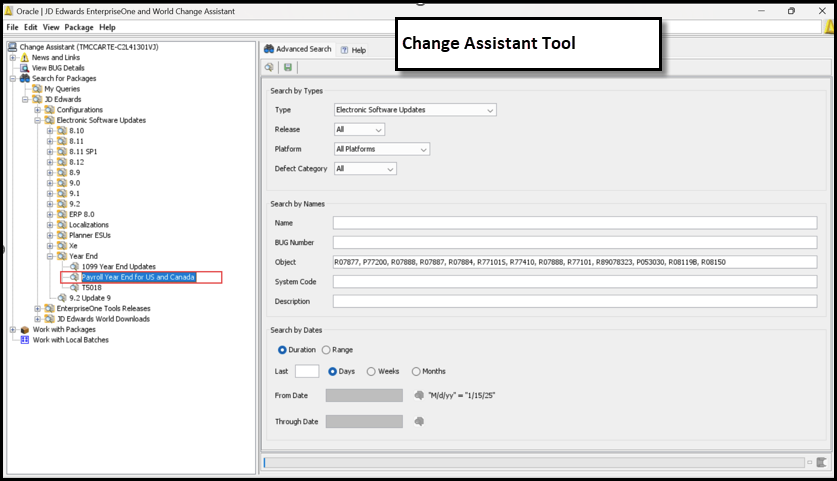Click the grid icon for Work with Local Batches
Viewport: 837px width, 481px height.
(25, 340)
